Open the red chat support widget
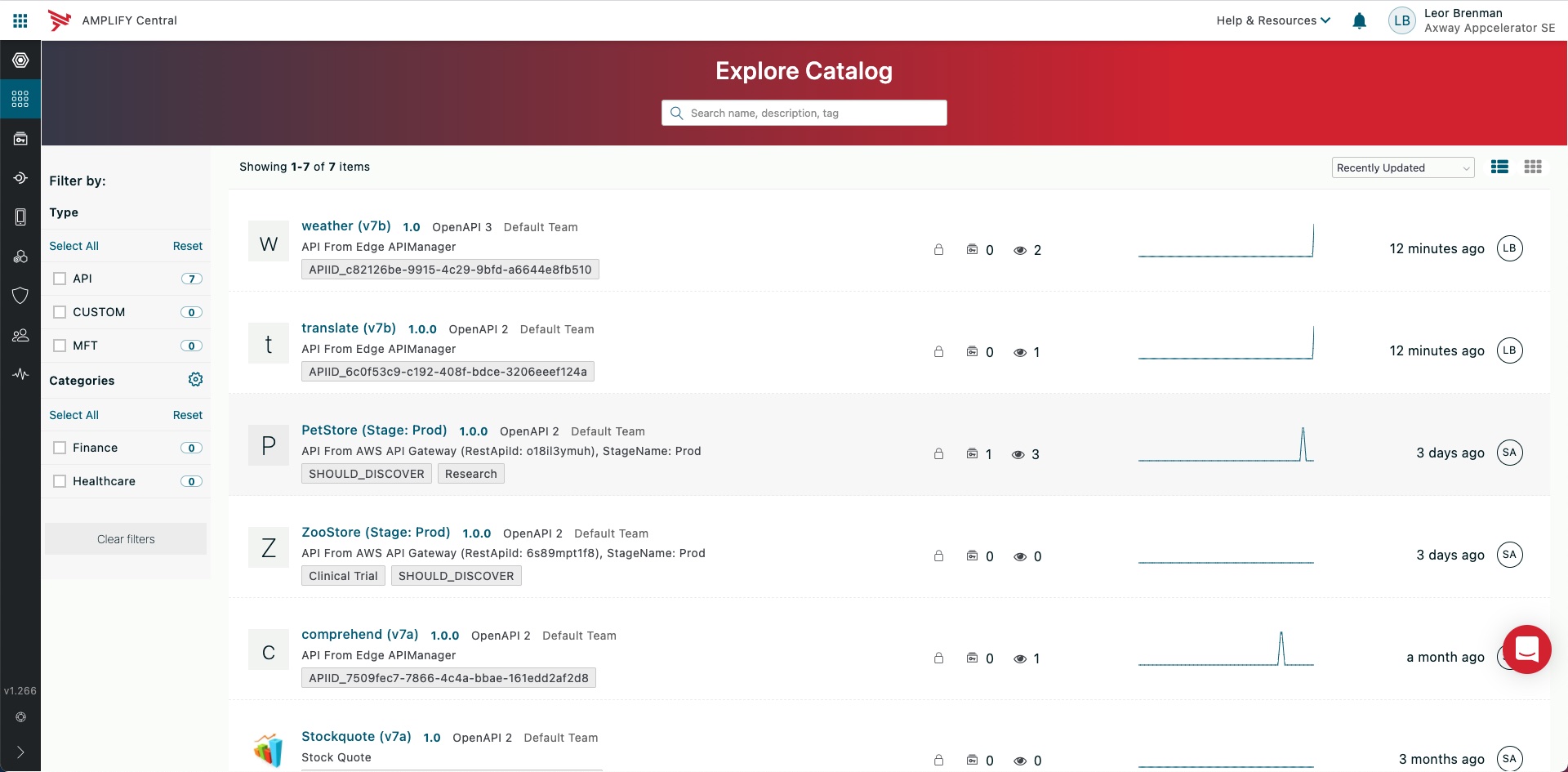The width and height of the screenshot is (1568, 772). [x=1526, y=649]
